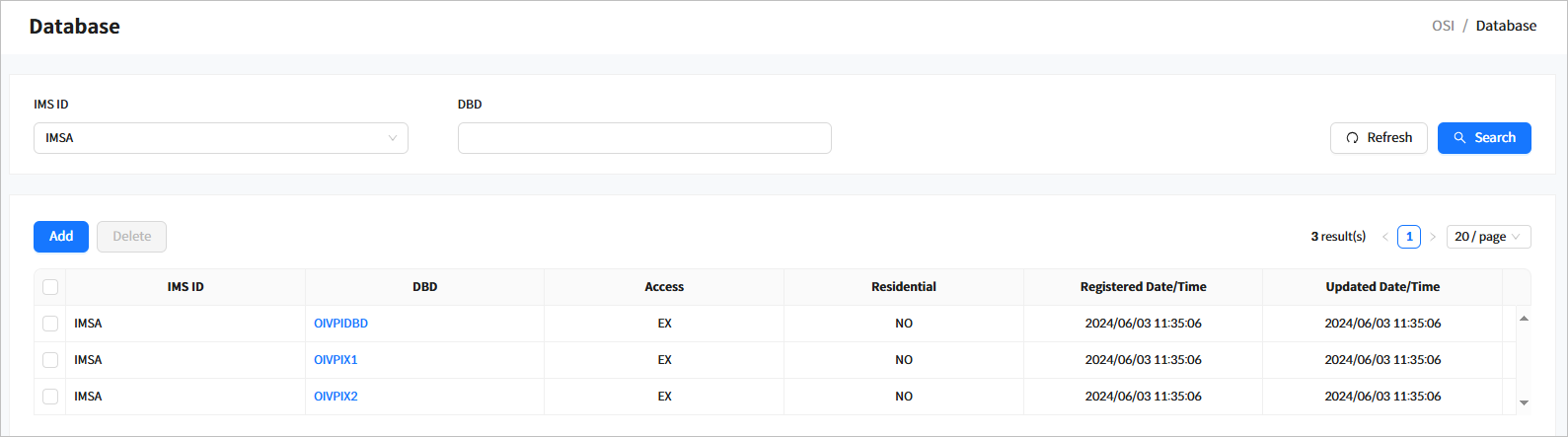
Task: Click the OIVPIX1 database link
Action: coord(336,360)
